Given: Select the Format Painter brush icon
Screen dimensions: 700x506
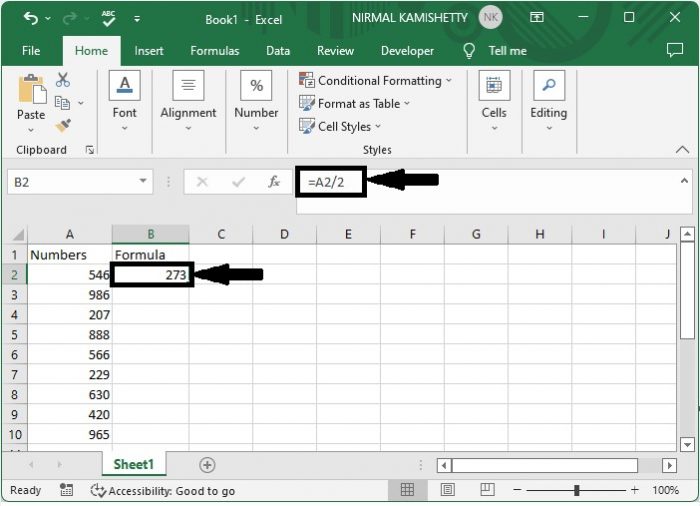Looking at the screenshot, I should [62, 125].
